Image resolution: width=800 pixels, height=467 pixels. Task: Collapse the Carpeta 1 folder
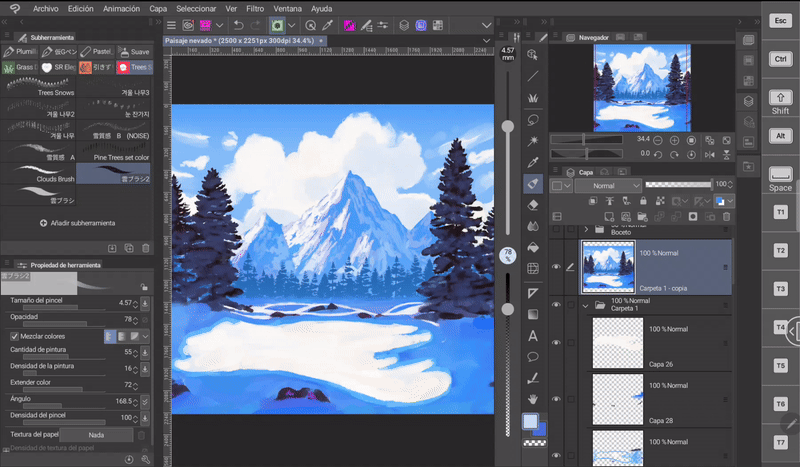coord(586,306)
